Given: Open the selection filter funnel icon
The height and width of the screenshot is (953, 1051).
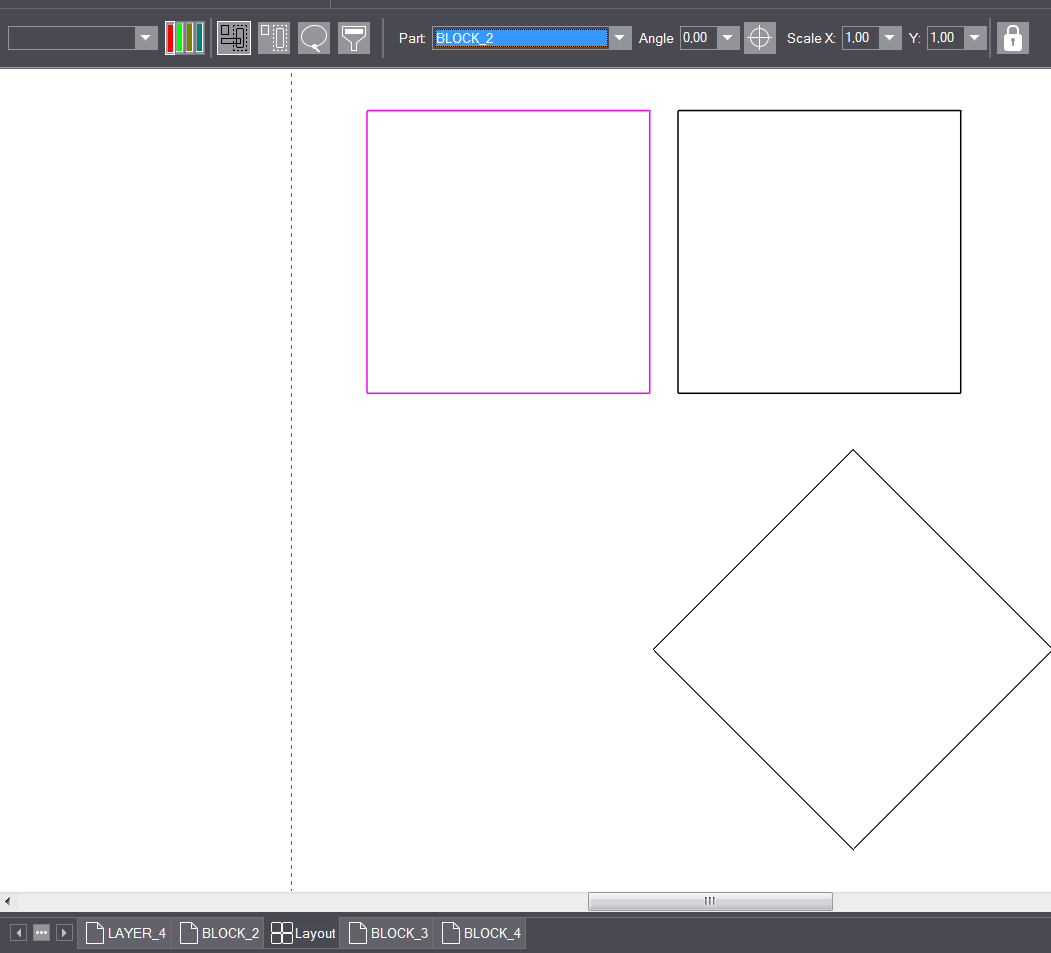Looking at the screenshot, I should tap(354, 38).
